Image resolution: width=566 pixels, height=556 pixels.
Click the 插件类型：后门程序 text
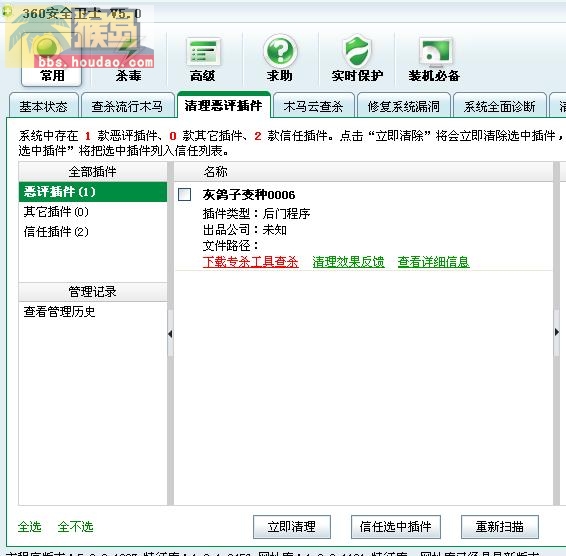click(256, 214)
